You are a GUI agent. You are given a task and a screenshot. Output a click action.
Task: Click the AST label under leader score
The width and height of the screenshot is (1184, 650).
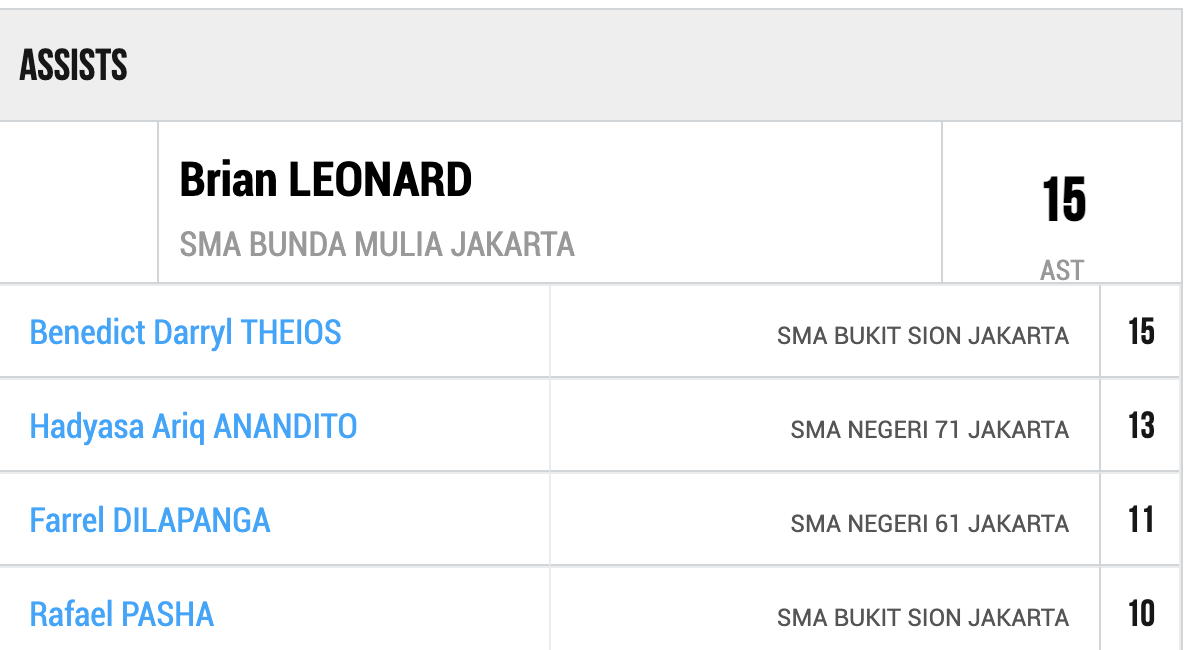(x=1062, y=270)
